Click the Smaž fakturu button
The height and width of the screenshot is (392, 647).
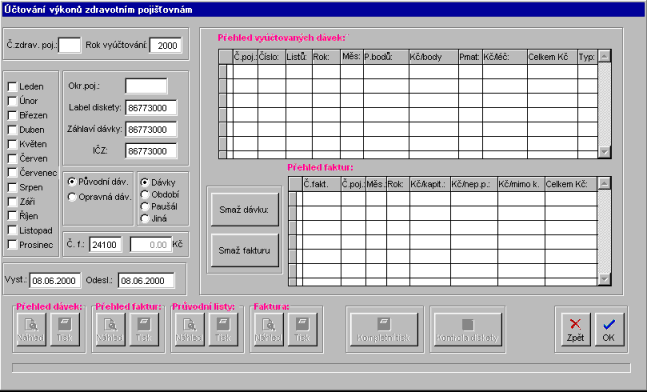pyautogui.click(x=245, y=250)
